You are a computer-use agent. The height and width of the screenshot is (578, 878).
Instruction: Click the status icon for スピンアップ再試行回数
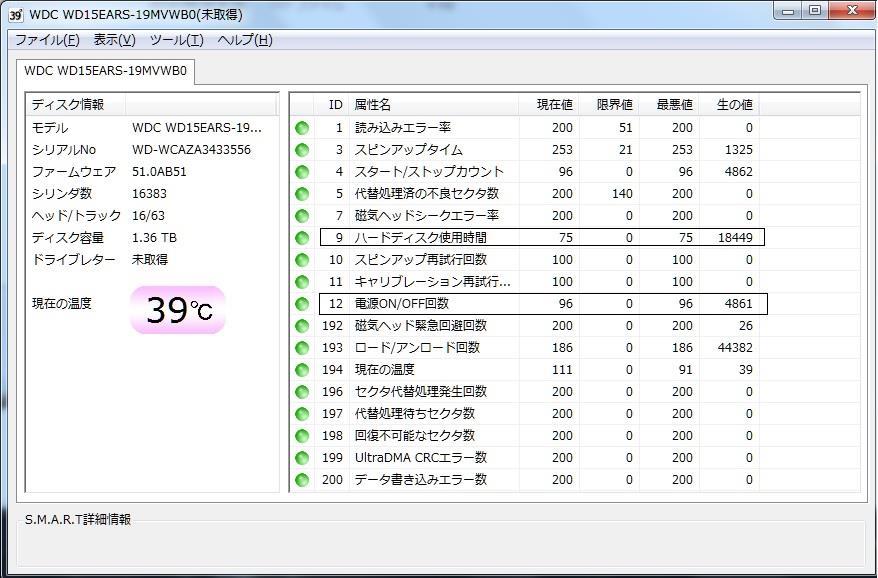(x=302, y=260)
